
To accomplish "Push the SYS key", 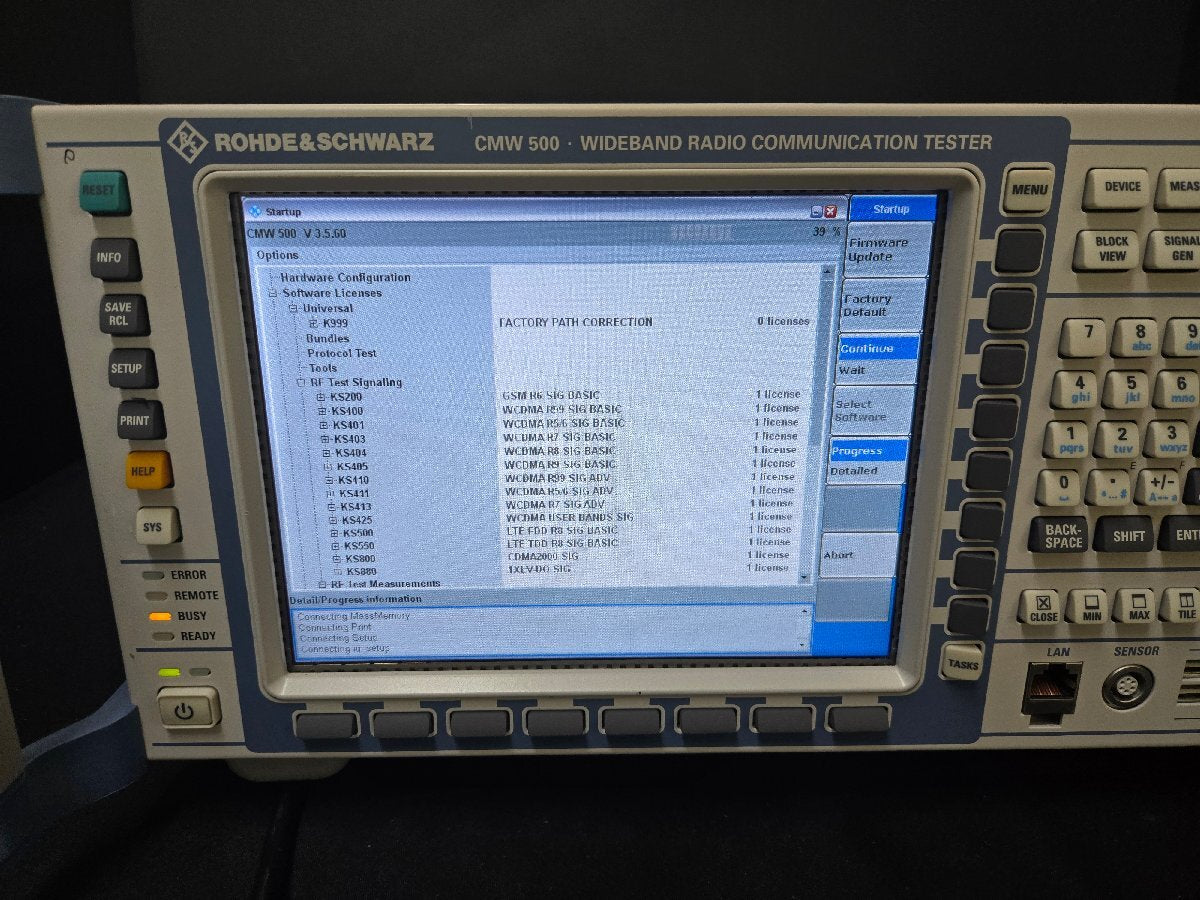I will [x=156, y=525].
